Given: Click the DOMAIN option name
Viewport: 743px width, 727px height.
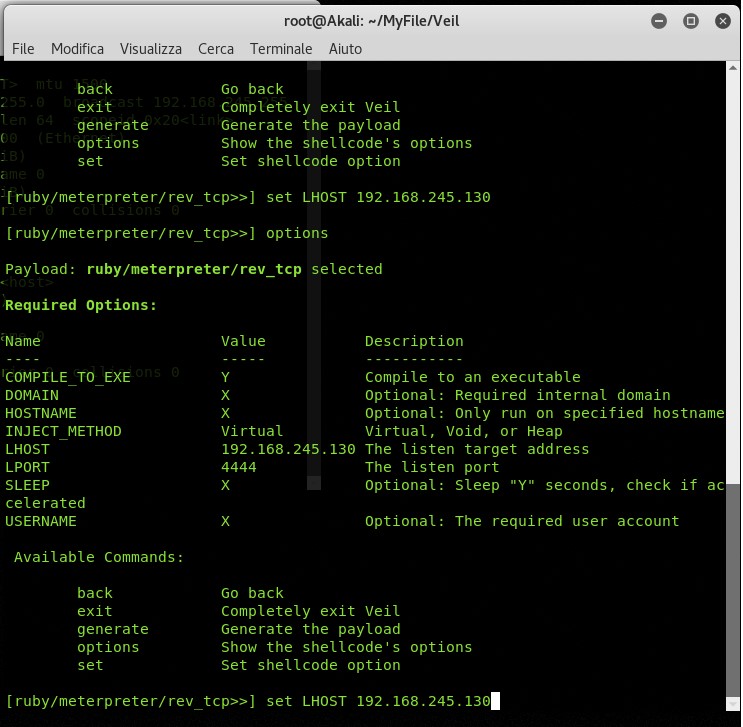Looking at the screenshot, I should [32, 395].
